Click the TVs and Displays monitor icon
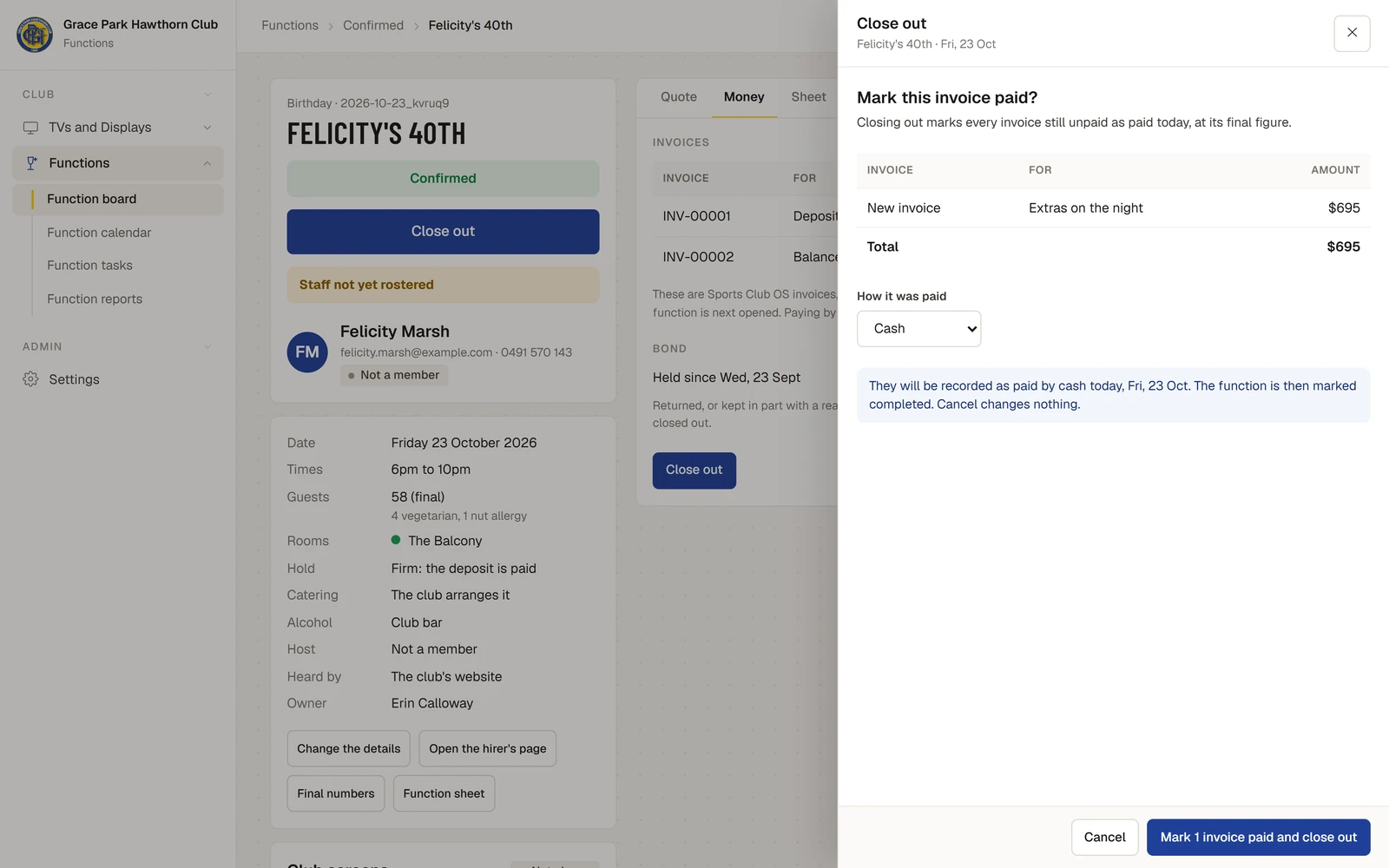This screenshot has width=1389, height=868. [30, 128]
